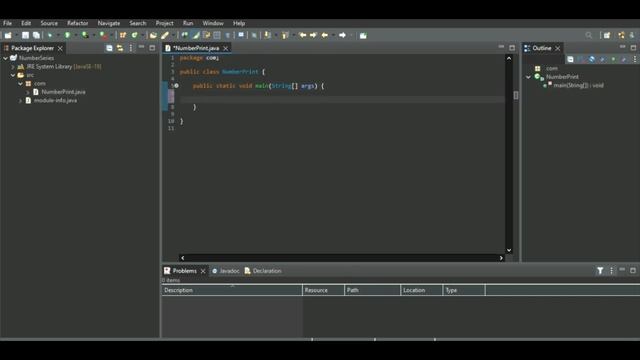Image resolution: width=640 pixels, height=360 pixels.
Task: Click the New file wizard icon
Action: 8,36
